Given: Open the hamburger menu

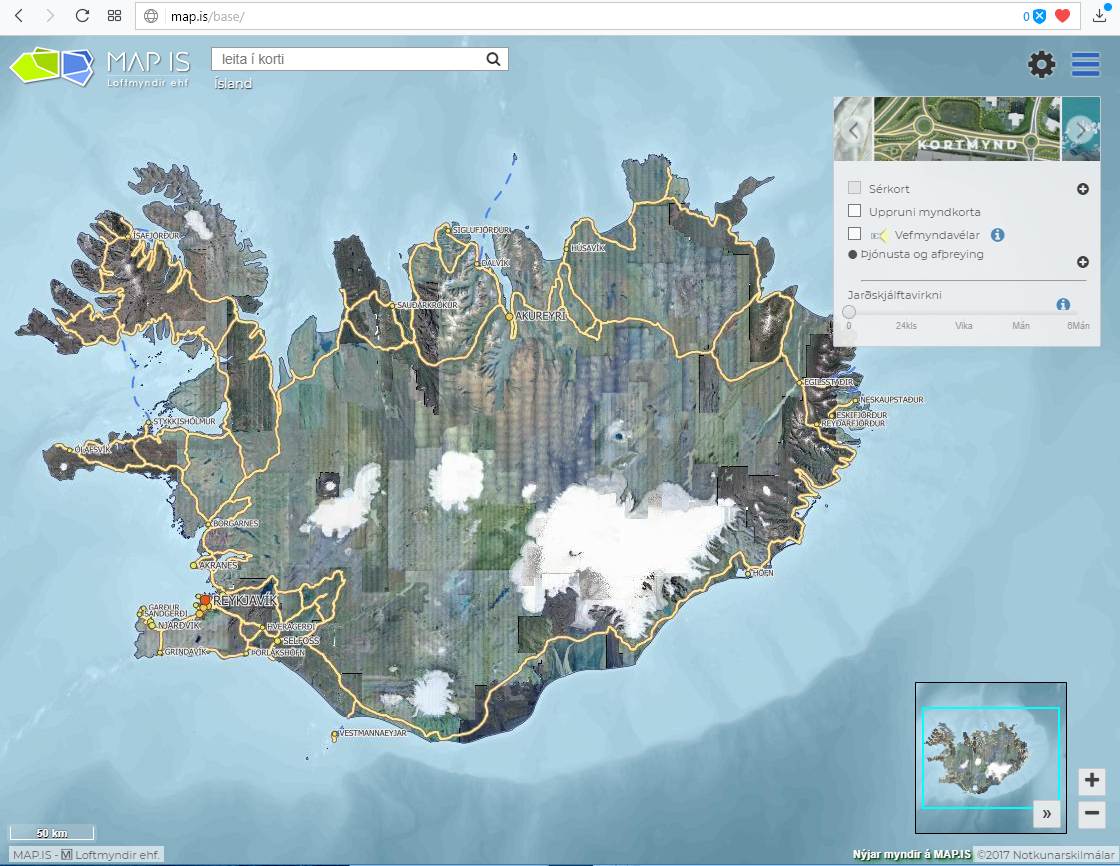Looking at the screenshot, I should pos(1085,65).
